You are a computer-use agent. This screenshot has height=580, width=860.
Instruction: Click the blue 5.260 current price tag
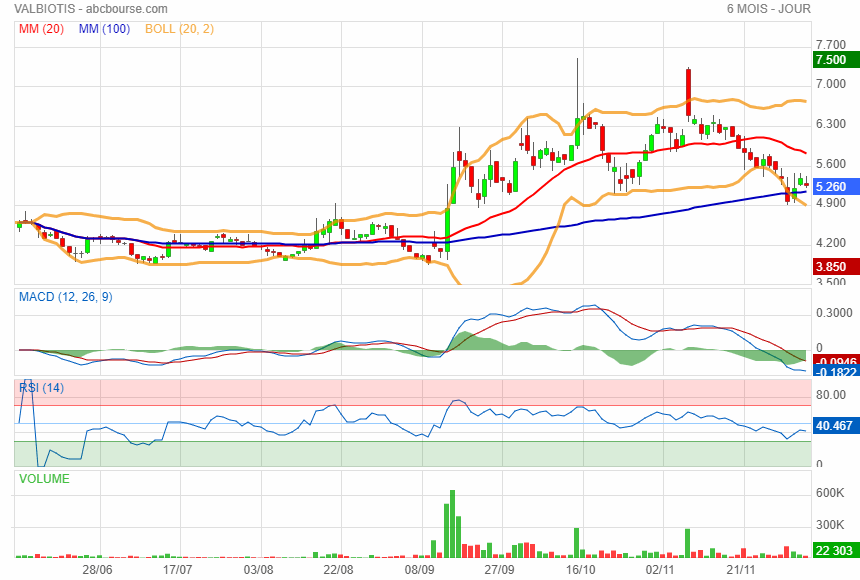[836, 187]
